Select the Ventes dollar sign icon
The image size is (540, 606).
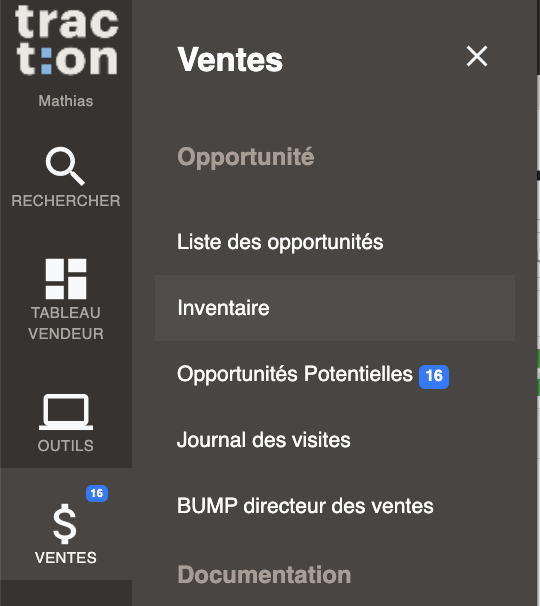pos(65,524)
